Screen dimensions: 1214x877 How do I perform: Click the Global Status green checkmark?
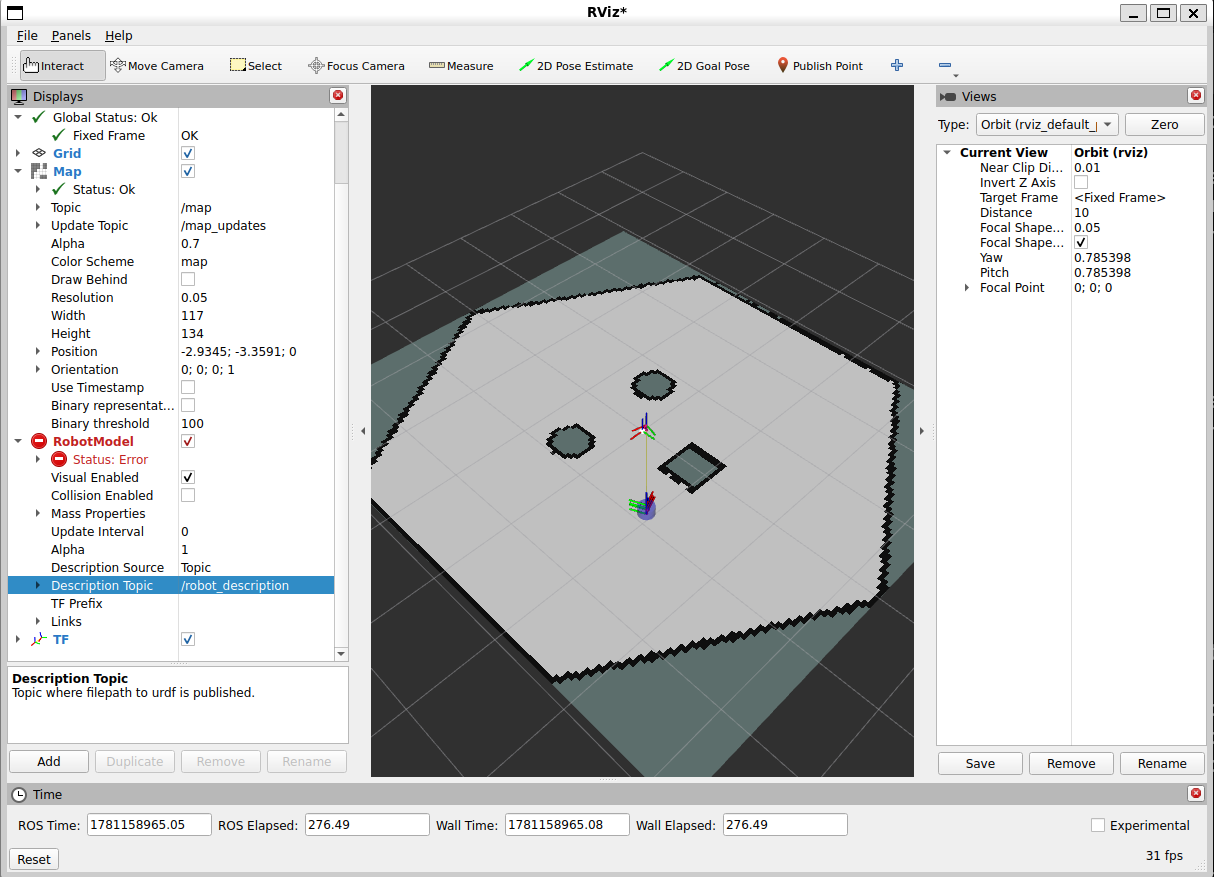click(x=39, y=117)
